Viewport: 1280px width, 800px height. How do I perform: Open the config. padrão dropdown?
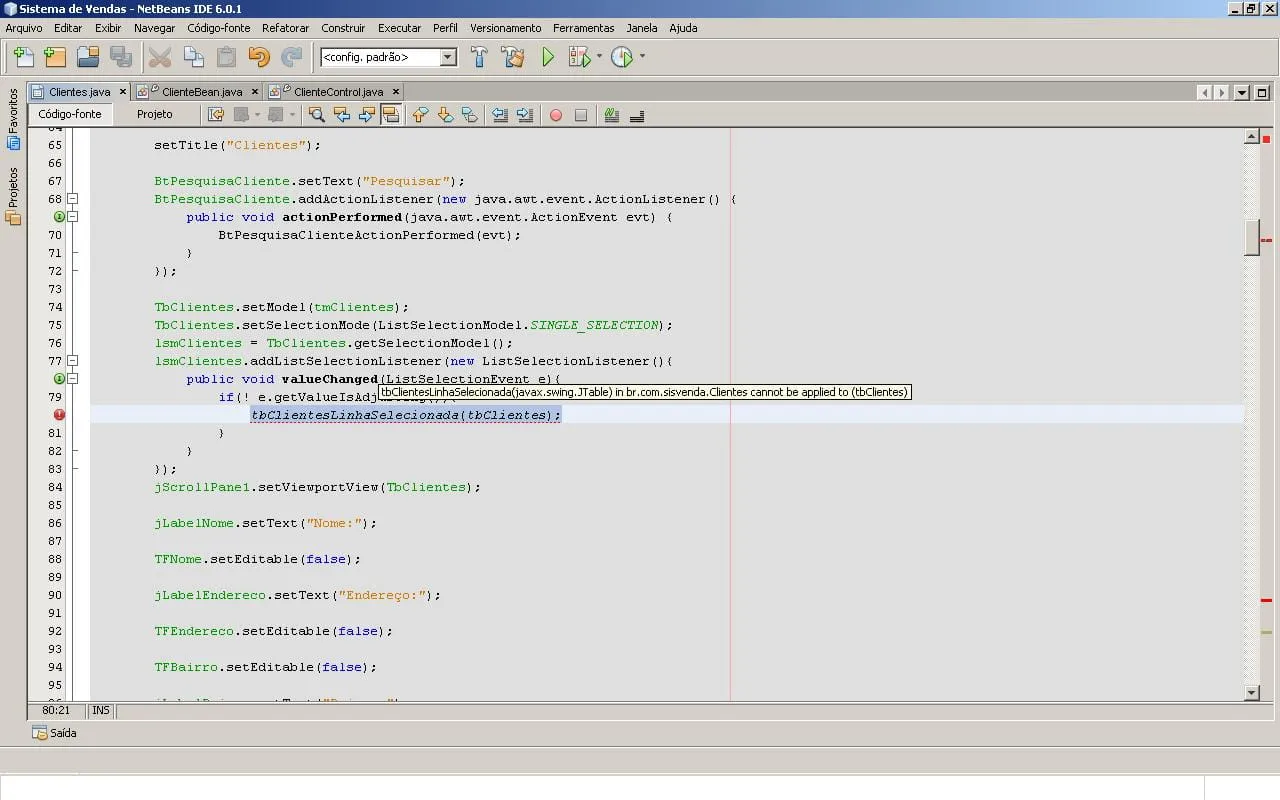coord(448,57)
